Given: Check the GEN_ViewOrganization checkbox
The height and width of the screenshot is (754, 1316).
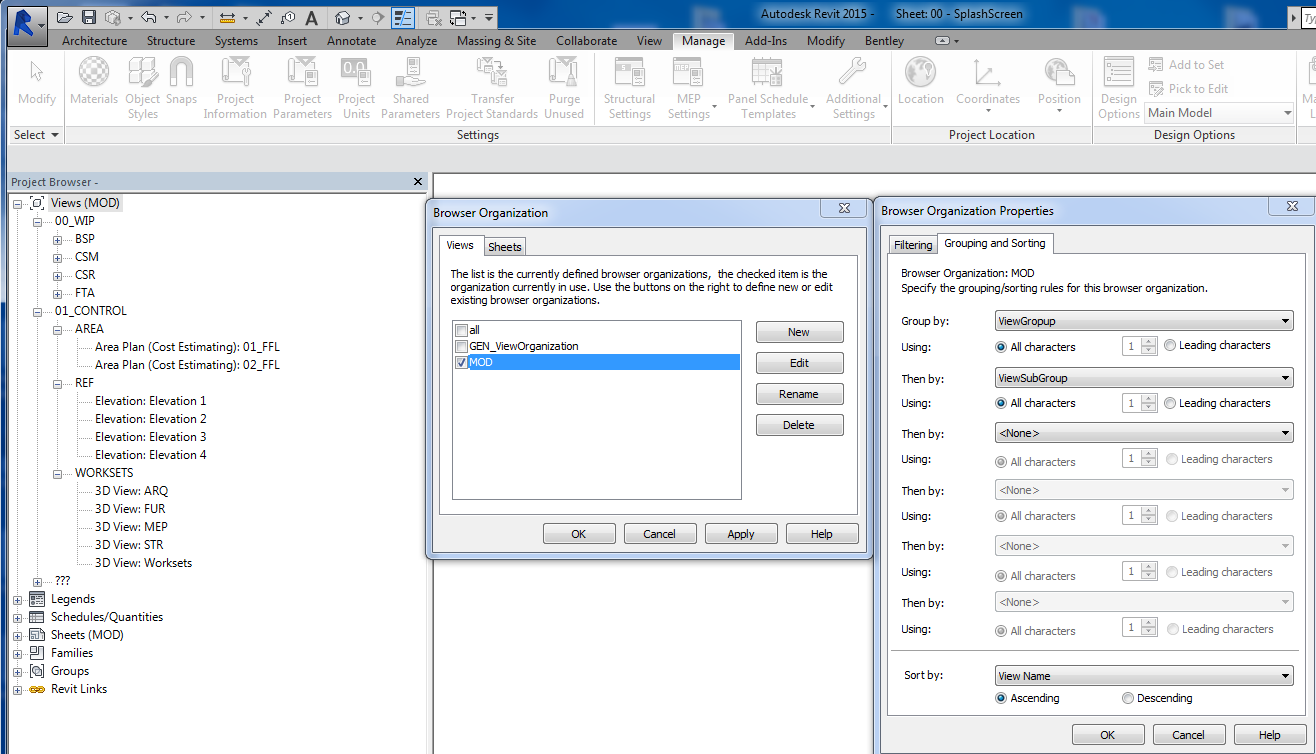Looking at the screenshot, I should (461, 347).
